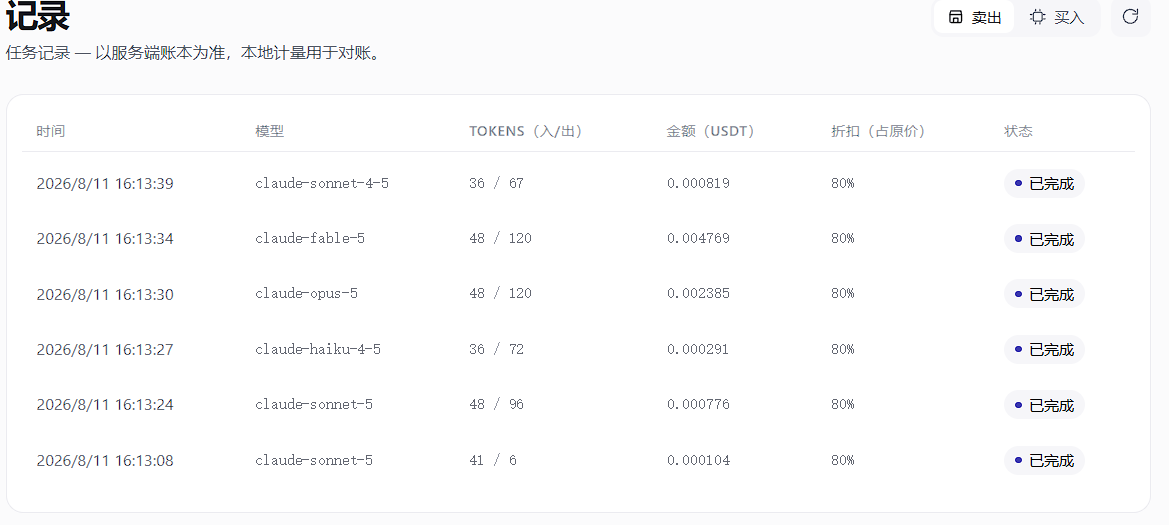Viewport: 1169px width, 525px height.
Task: Click the 金额 (USDT) column header
Action: (x=711, y=131)
